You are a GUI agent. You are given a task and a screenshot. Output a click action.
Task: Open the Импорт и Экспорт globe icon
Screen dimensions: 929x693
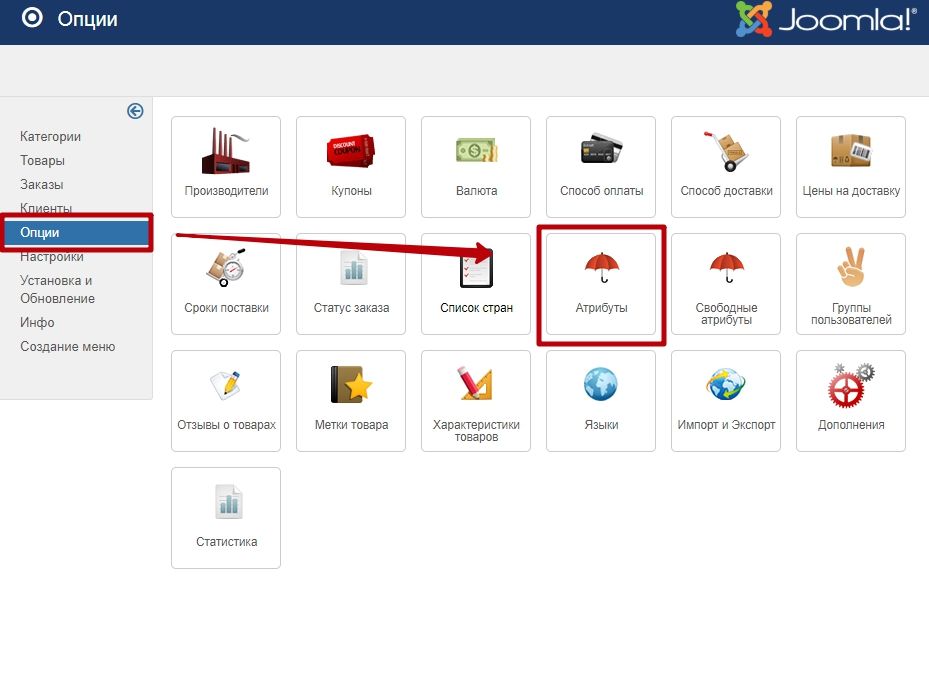click(726, 384)
